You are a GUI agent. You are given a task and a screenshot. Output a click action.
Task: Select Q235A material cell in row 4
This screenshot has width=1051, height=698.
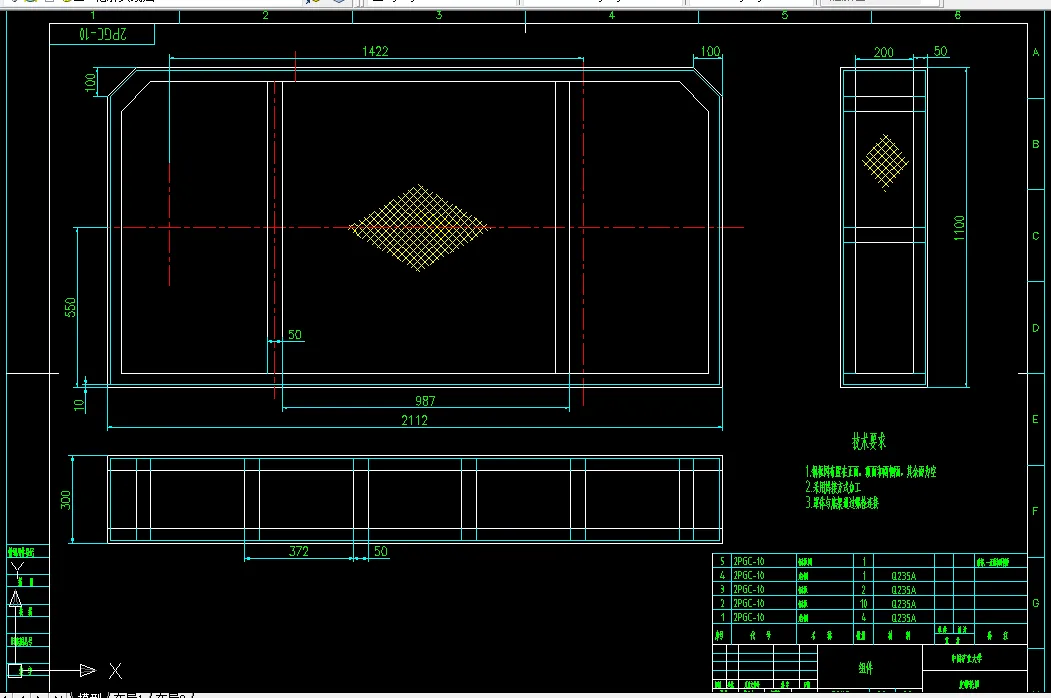[x=904, y=576]
